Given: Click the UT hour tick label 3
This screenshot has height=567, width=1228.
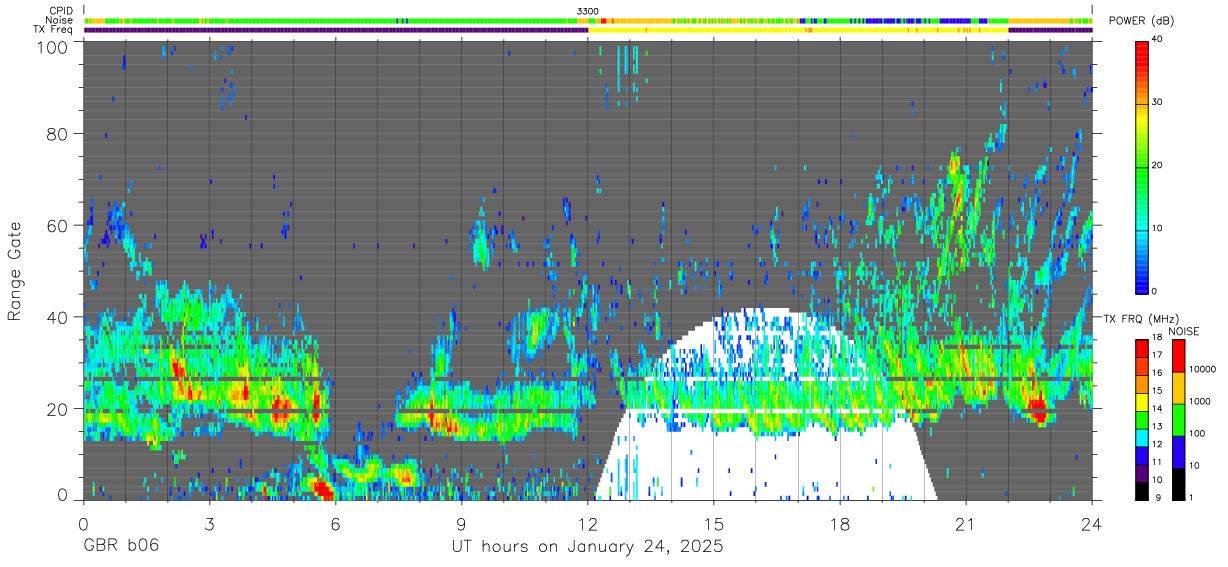Looking at the screenshot, I should tap(209, 524).
